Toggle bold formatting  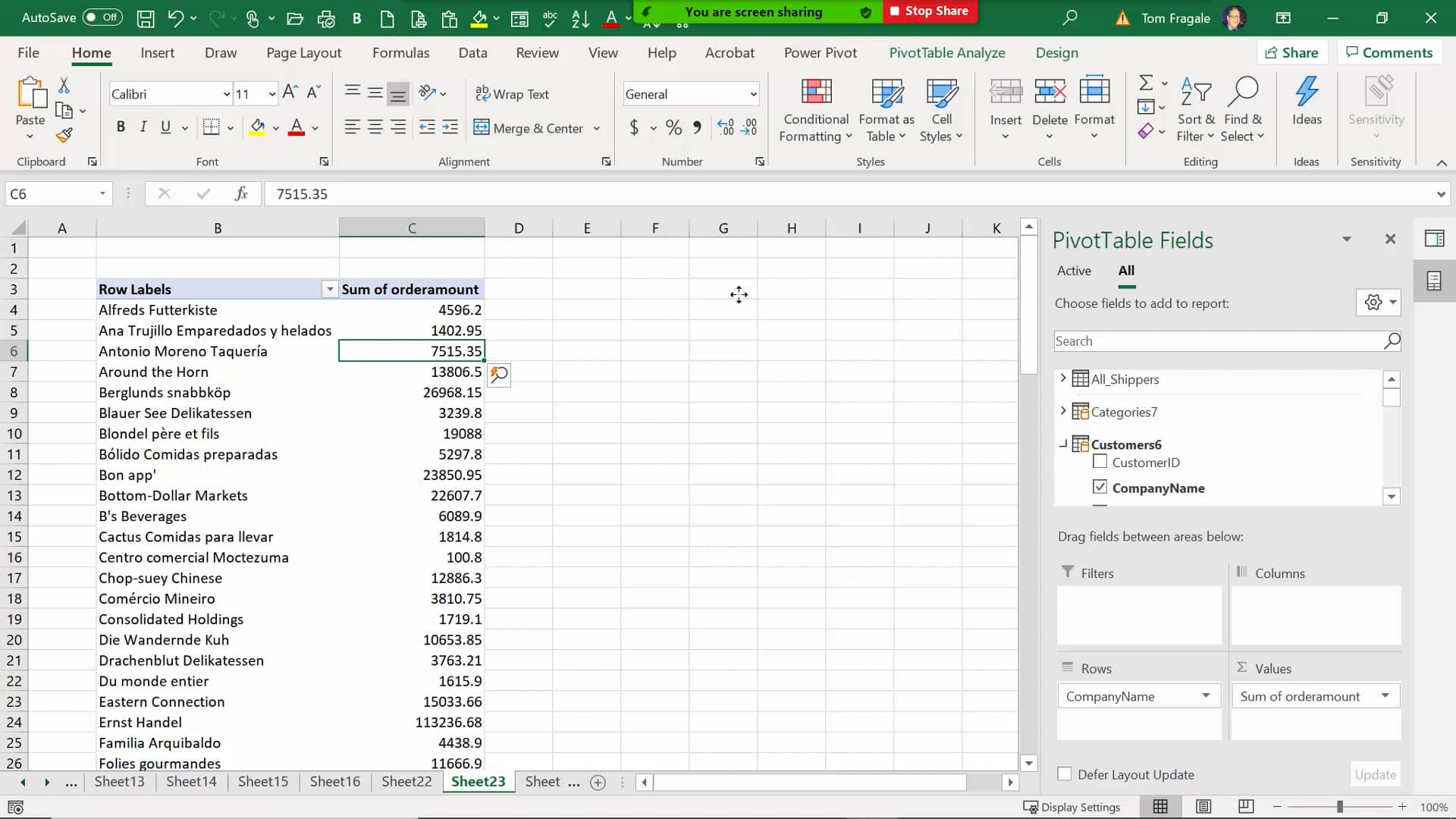pyautogui.click(x=121, y=127)
